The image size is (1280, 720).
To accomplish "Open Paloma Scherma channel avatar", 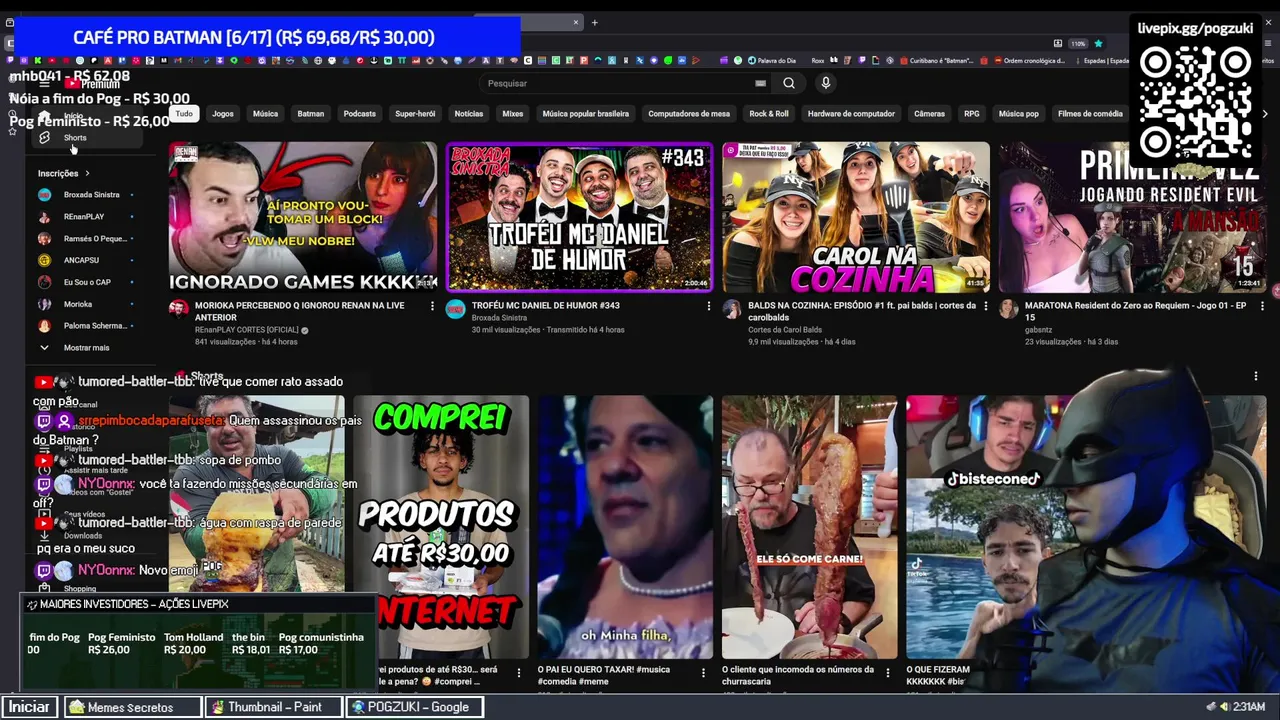I will pyautogui.click(x=44, y=326).
